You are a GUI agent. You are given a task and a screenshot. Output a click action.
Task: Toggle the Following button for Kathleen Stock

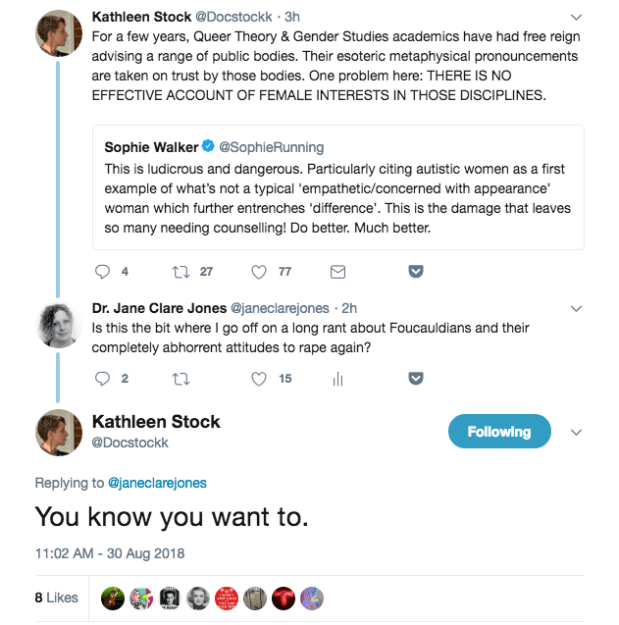498,431
